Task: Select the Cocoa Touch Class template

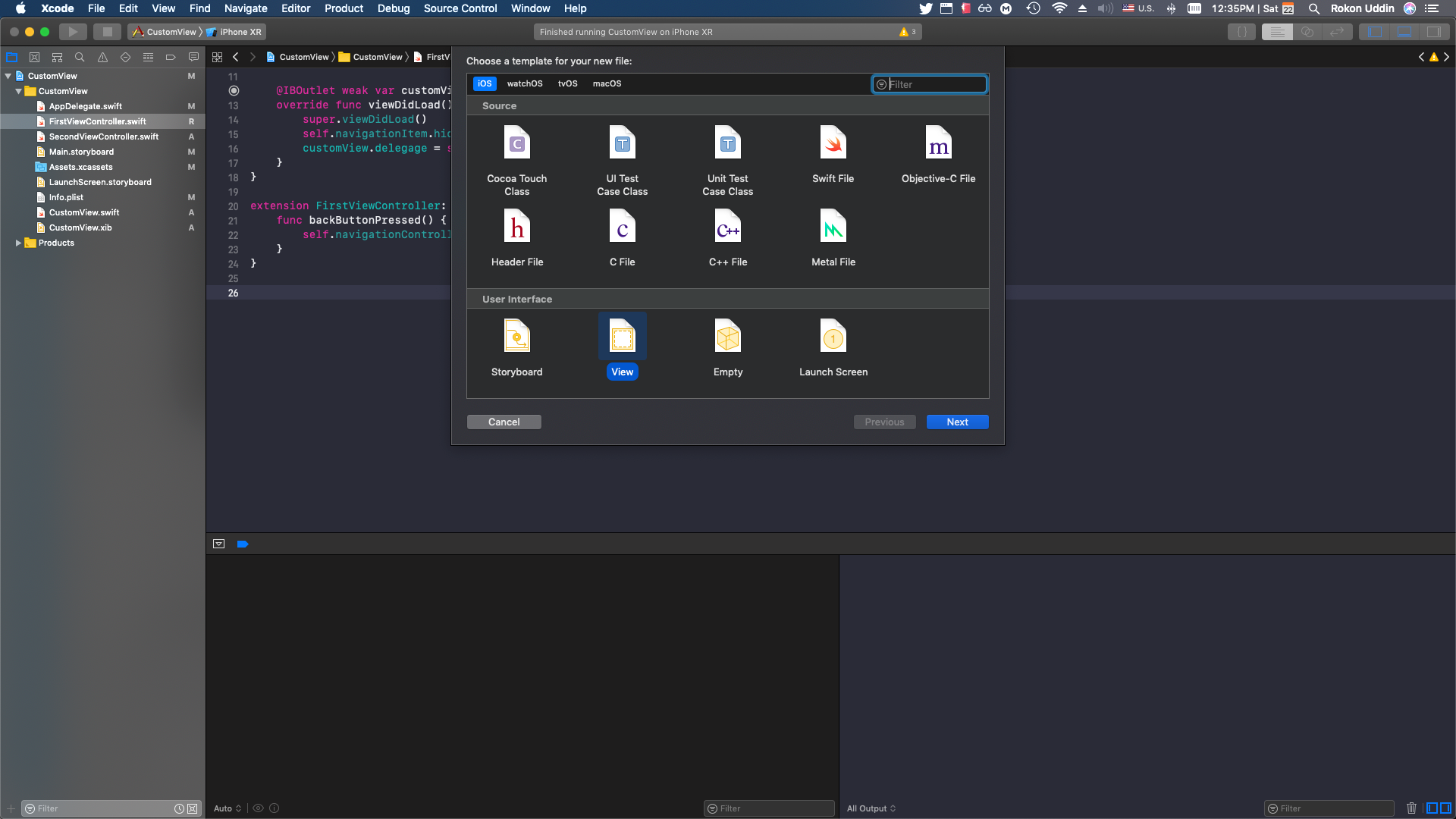Action: point(516,155)
